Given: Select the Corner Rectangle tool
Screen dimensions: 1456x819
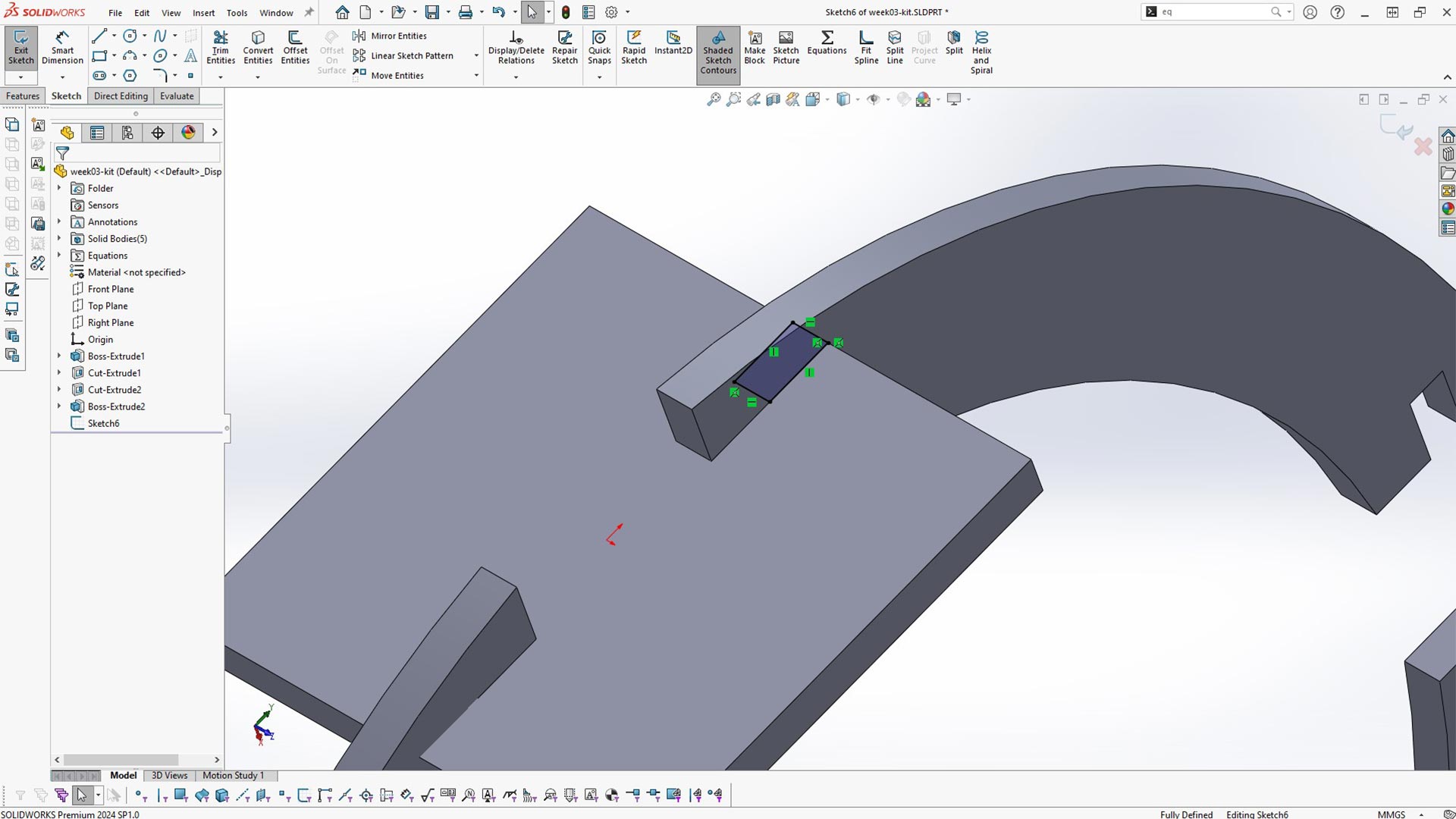Looking at the screenshot, I should [x=99, y=55].
